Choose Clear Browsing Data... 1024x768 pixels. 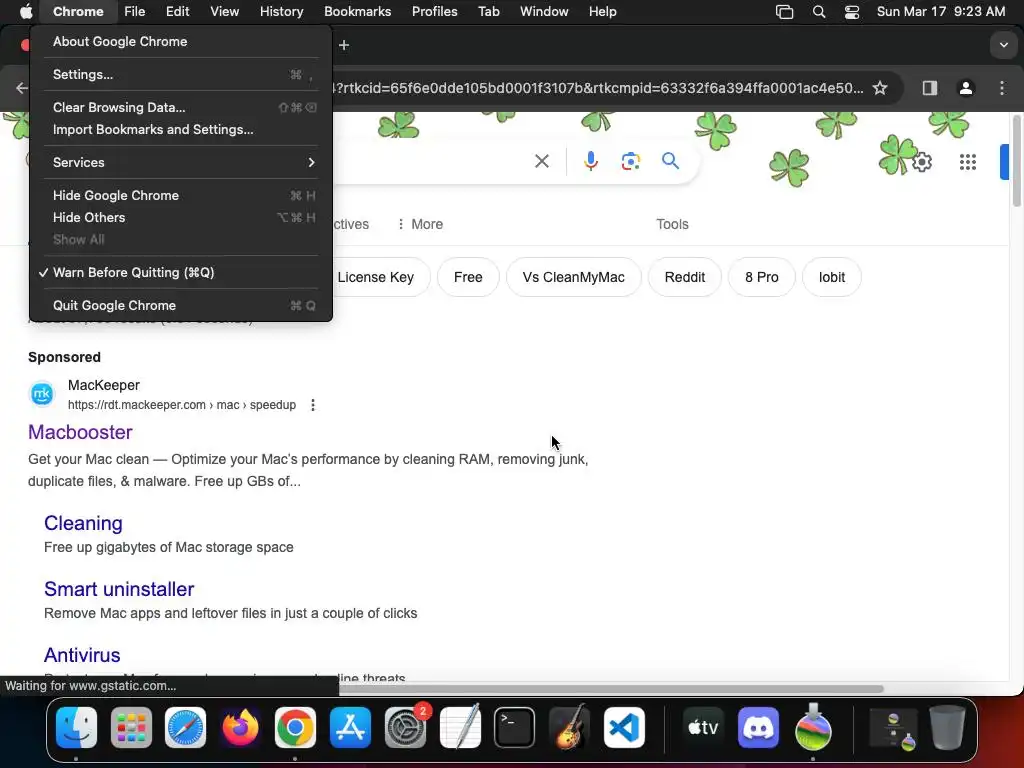click(181, 107)
